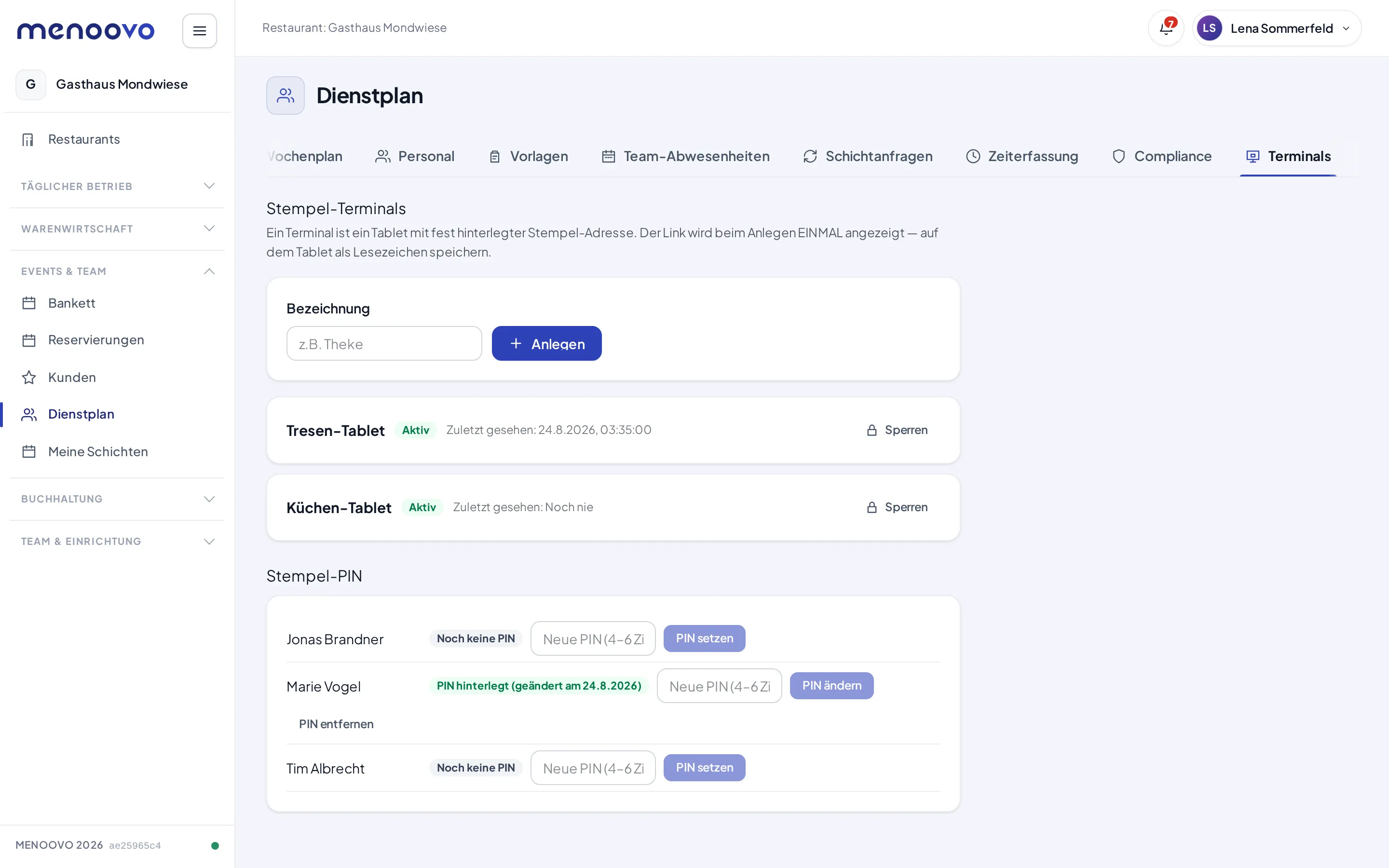Click the Reservierungen calendar icon
The image size is (1389, 868).
coord(29,340)
